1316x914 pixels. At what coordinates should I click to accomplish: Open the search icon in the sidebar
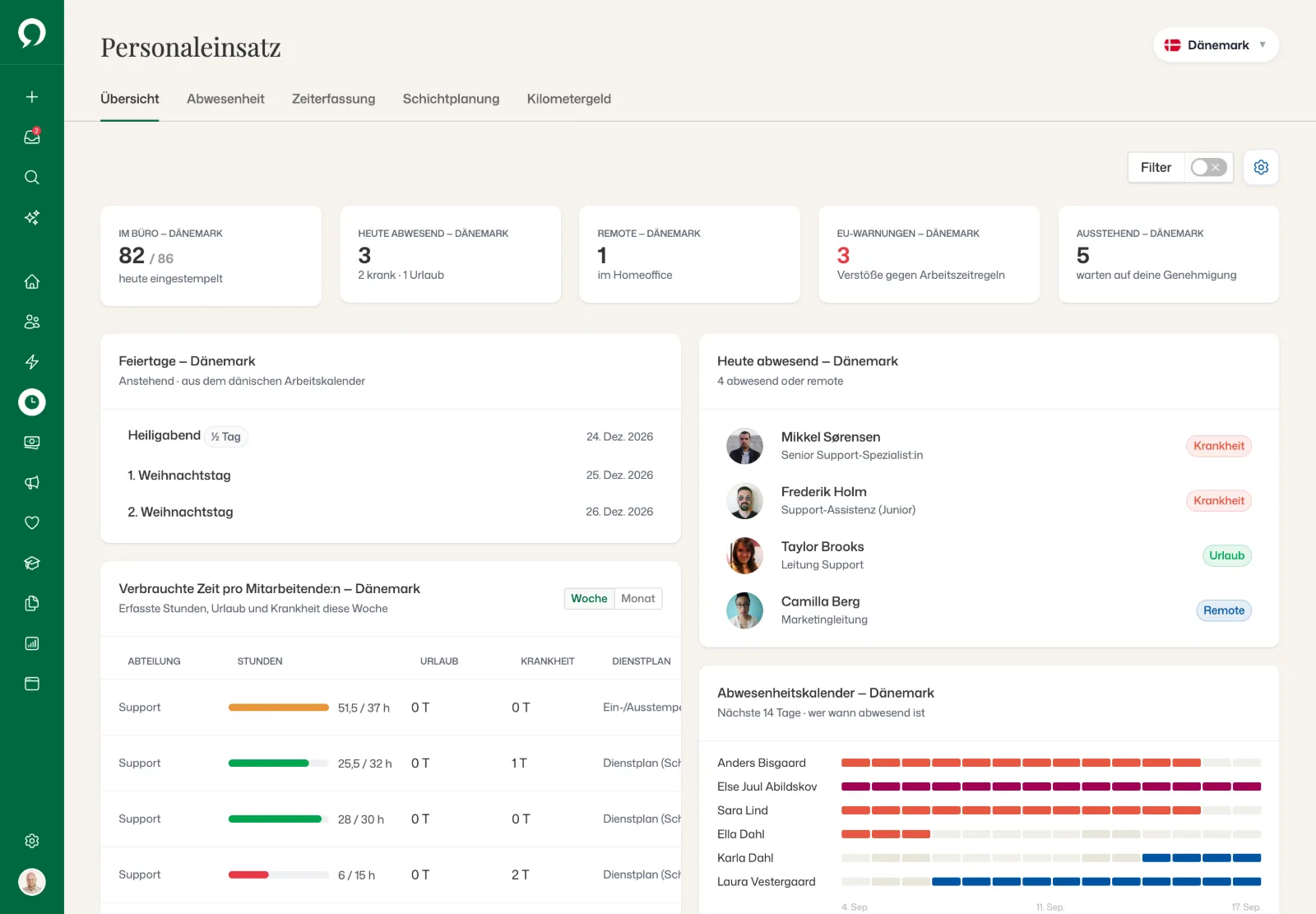click(32, 178)
